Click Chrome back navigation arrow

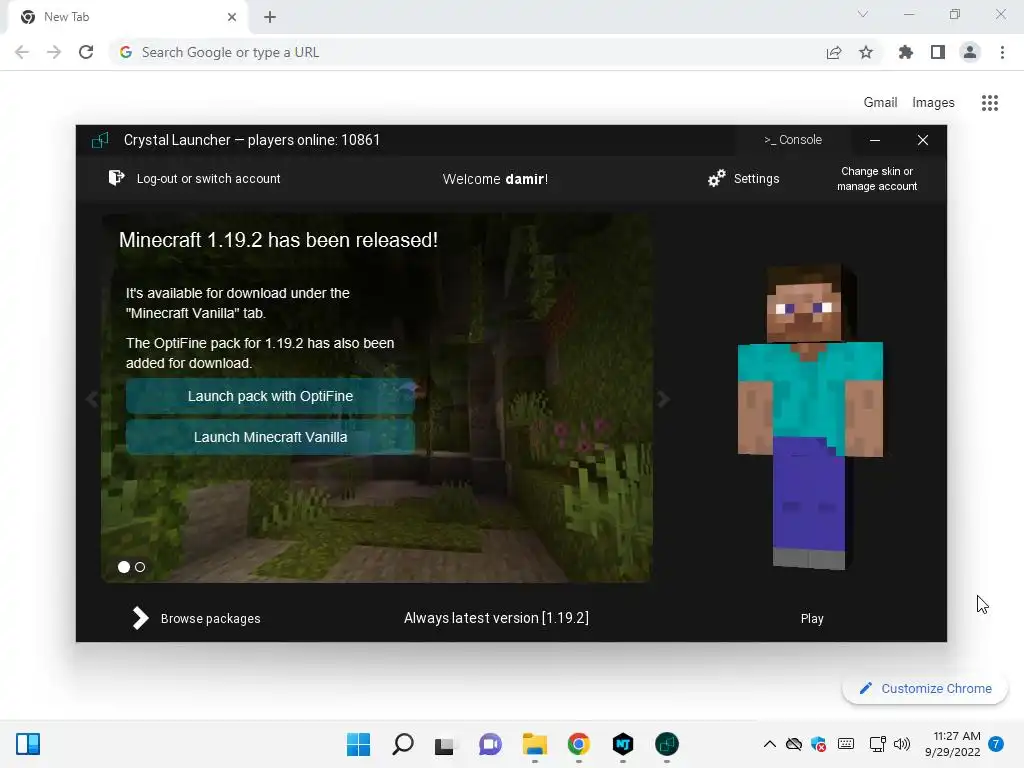22,52
